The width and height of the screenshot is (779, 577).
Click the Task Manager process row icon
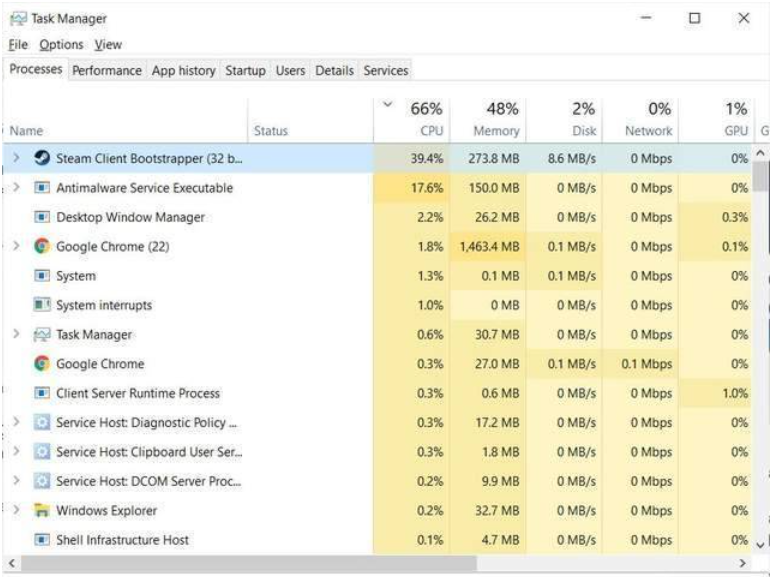pos(42,334)
